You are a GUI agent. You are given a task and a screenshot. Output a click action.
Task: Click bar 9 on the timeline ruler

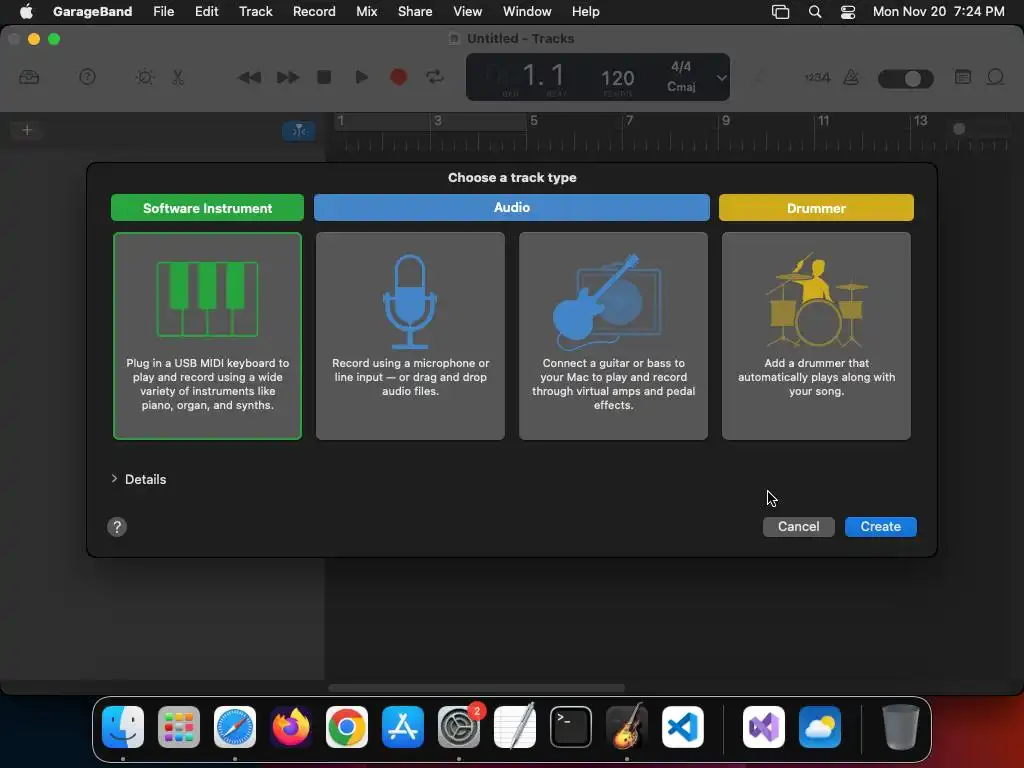726,121
